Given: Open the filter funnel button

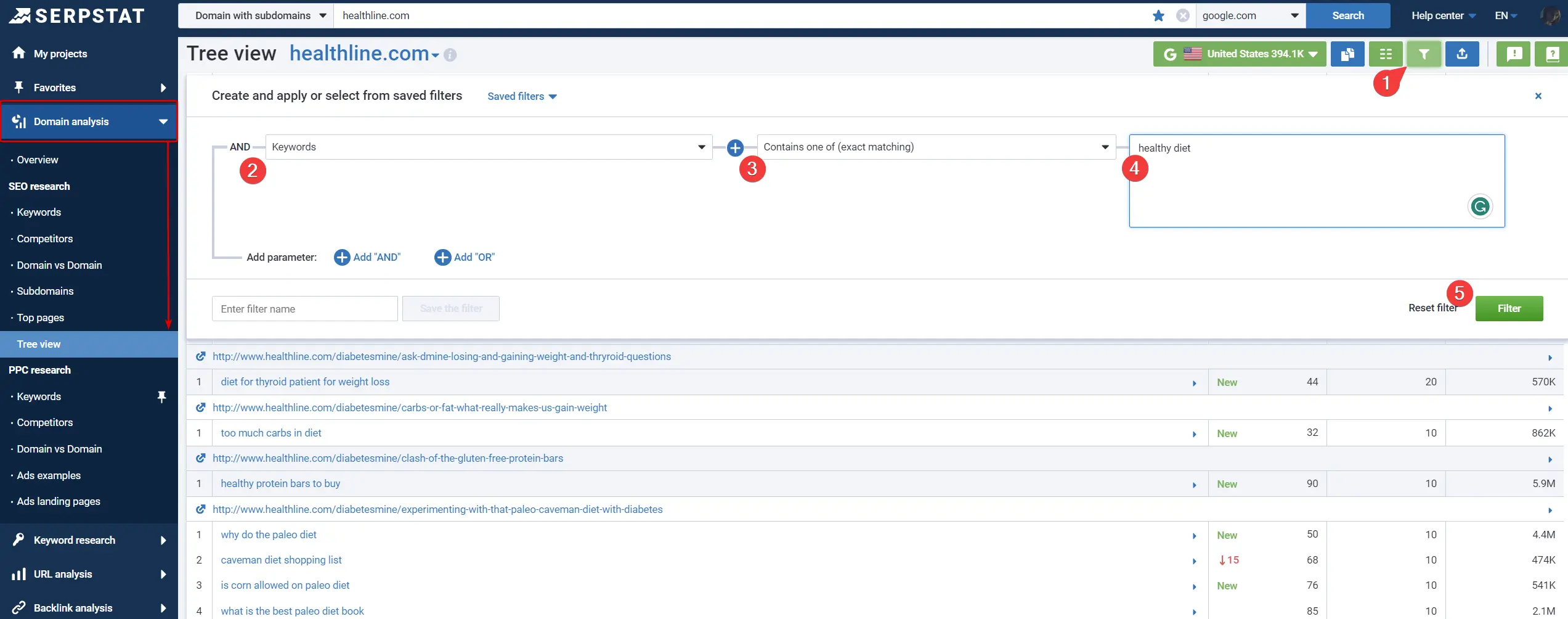Looking at the screenshot, I should click(x=1424, y=54).
